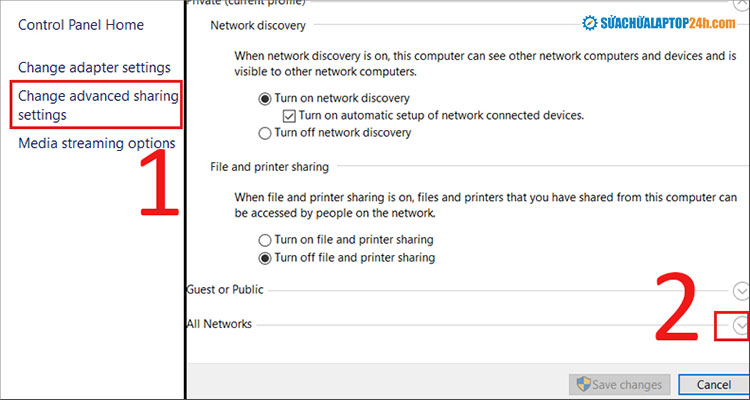Choose Turn on file and printer sharing
Screen dimensions: 750x400
pos(265,240)
